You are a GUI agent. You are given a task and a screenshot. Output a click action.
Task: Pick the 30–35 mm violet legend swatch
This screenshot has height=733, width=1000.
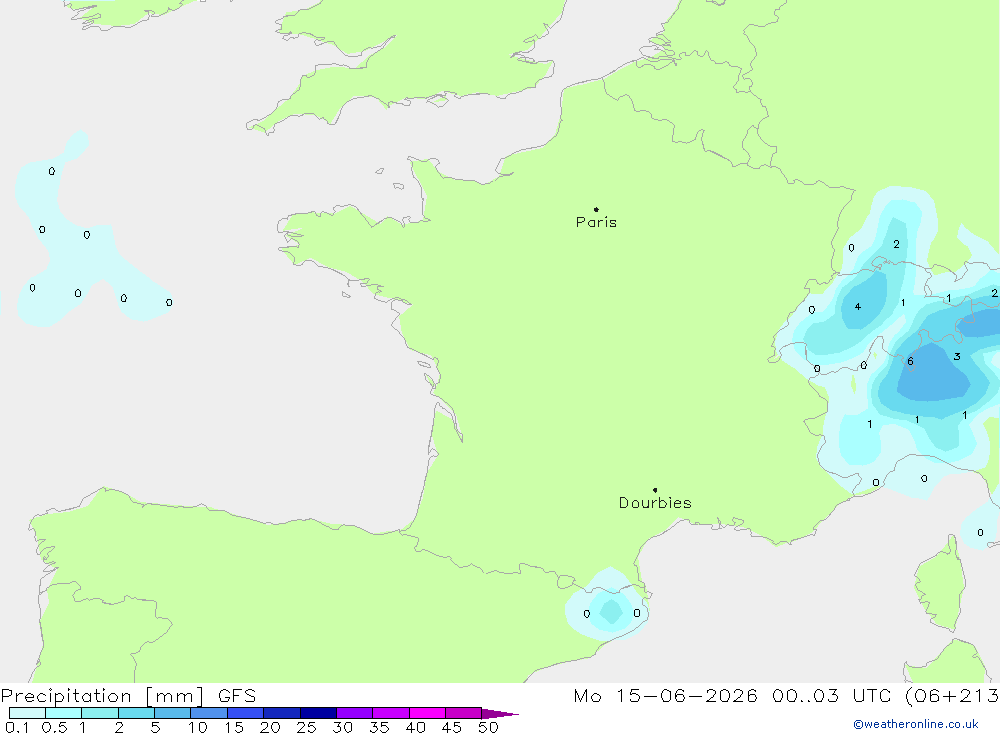(x=355, y=713)
